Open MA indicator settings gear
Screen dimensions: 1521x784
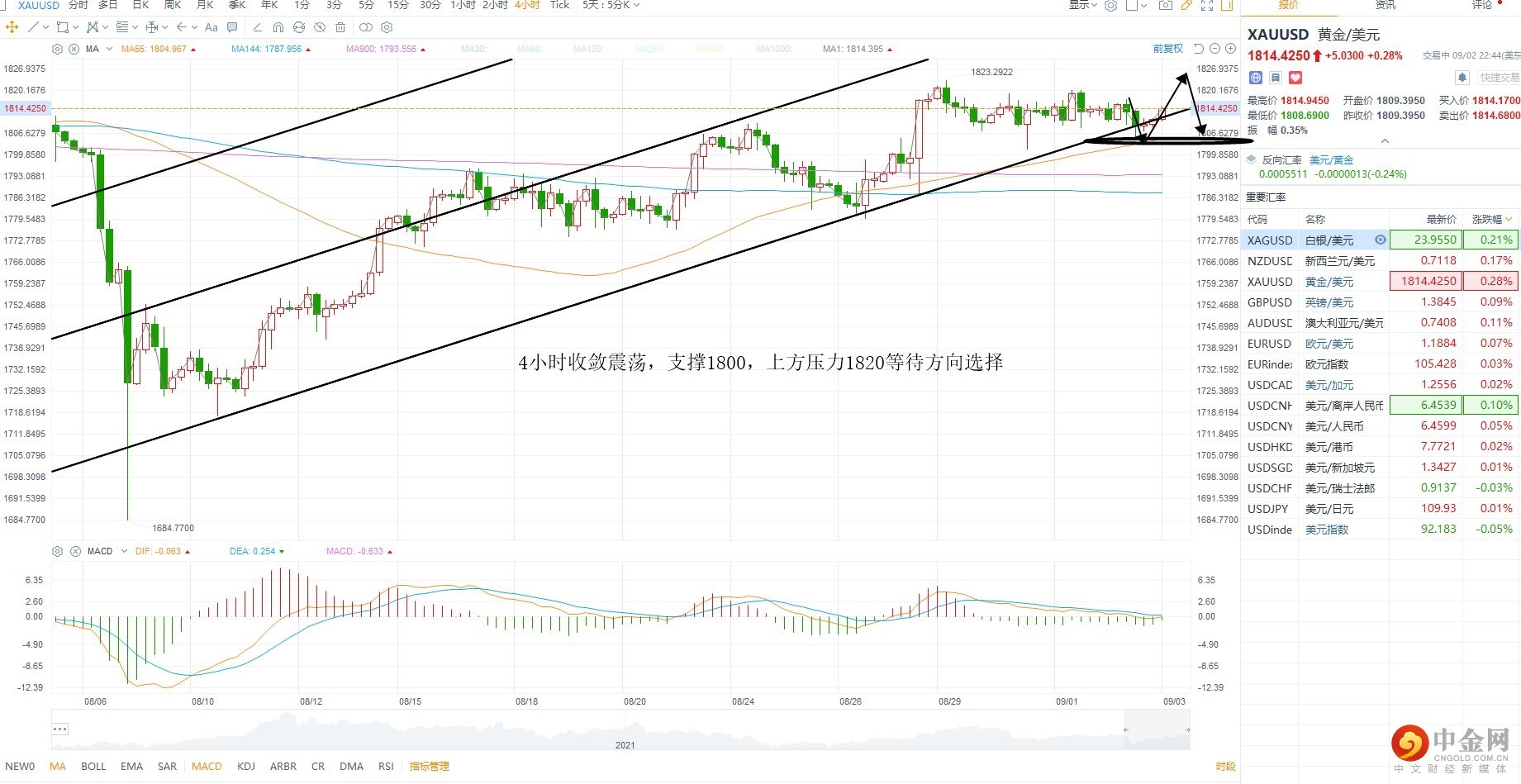tap(57, 50)
